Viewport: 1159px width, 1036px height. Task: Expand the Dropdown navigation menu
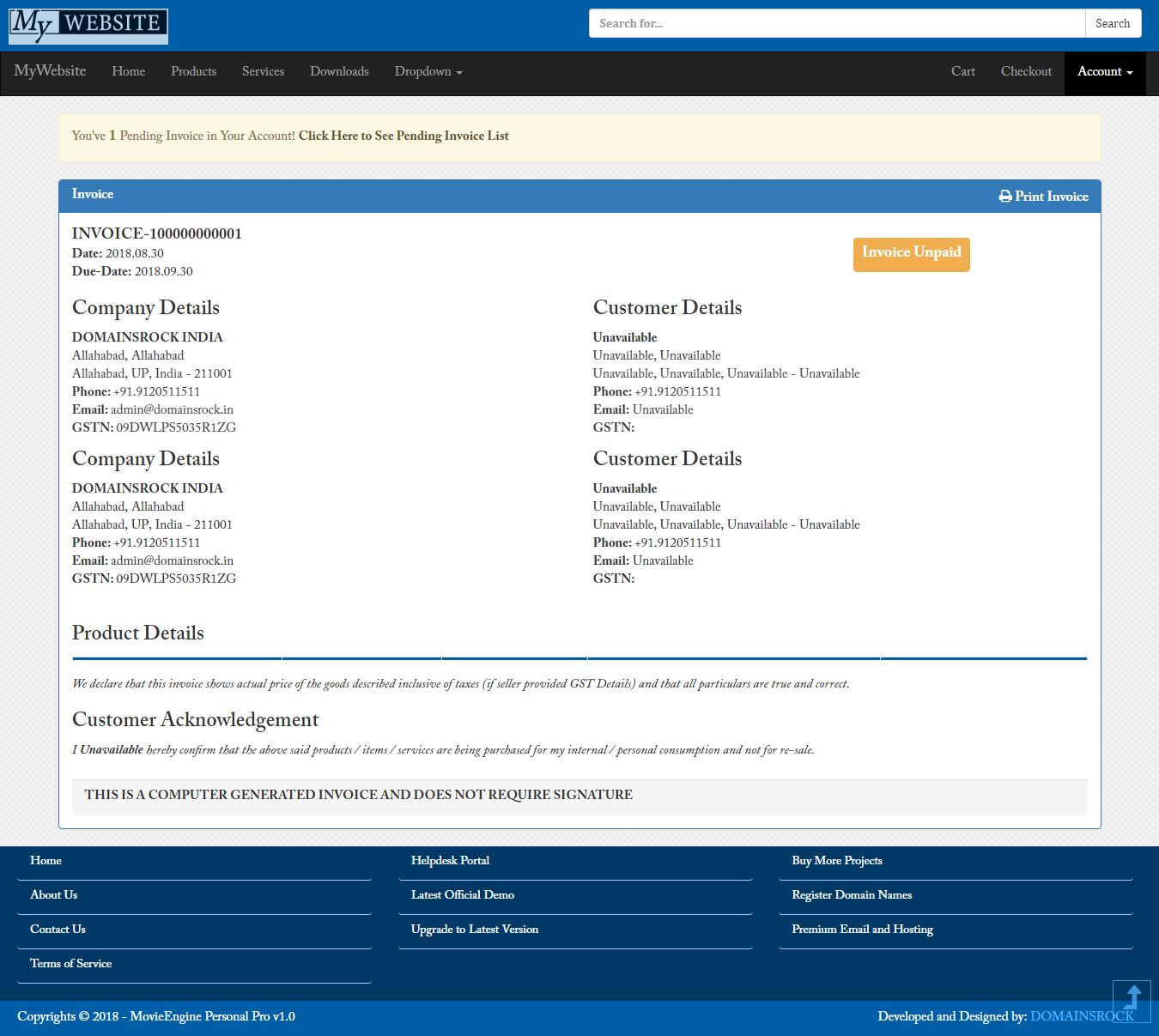coord(428,72)
